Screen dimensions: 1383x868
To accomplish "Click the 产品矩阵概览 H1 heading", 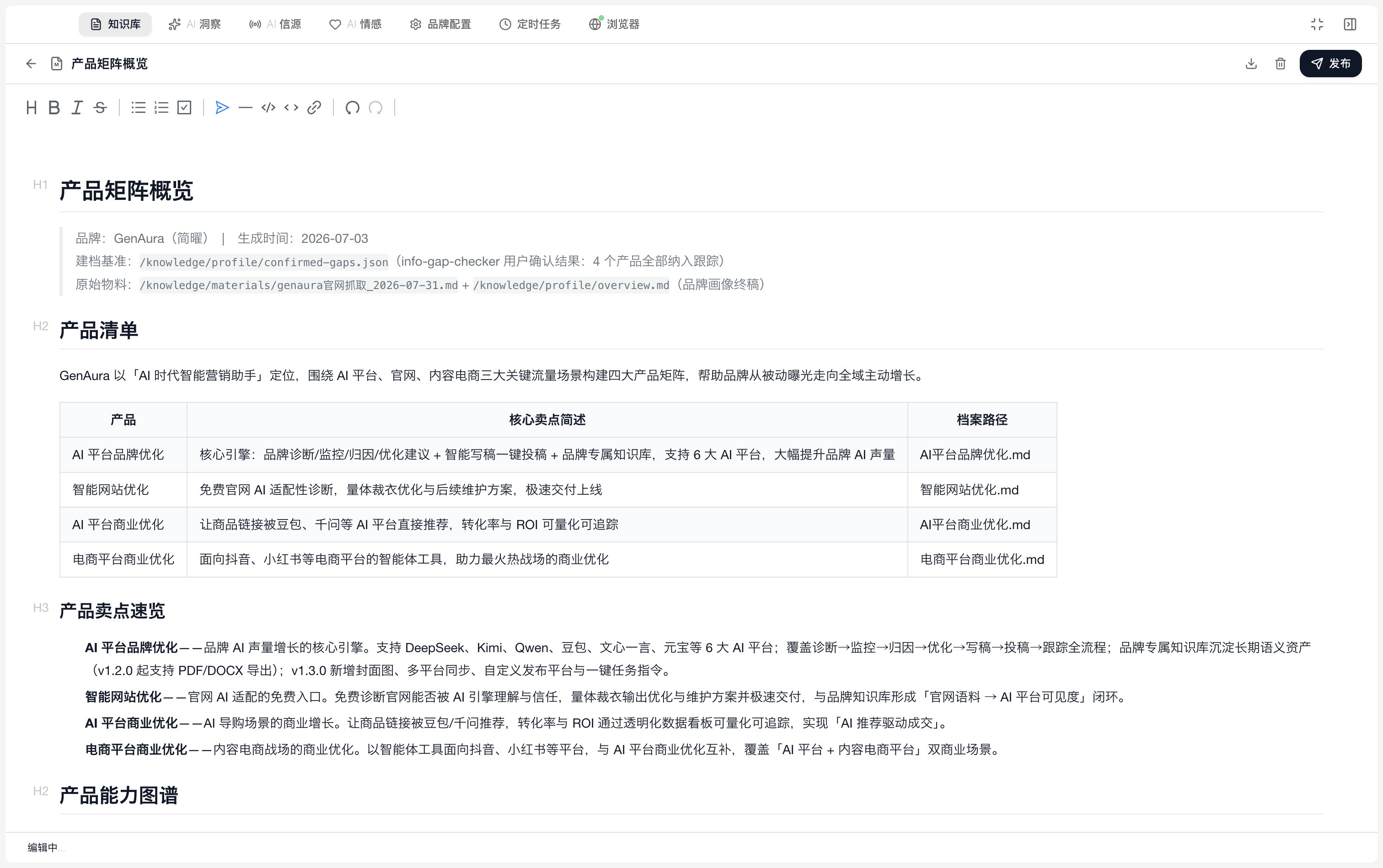I will [126, 191].
